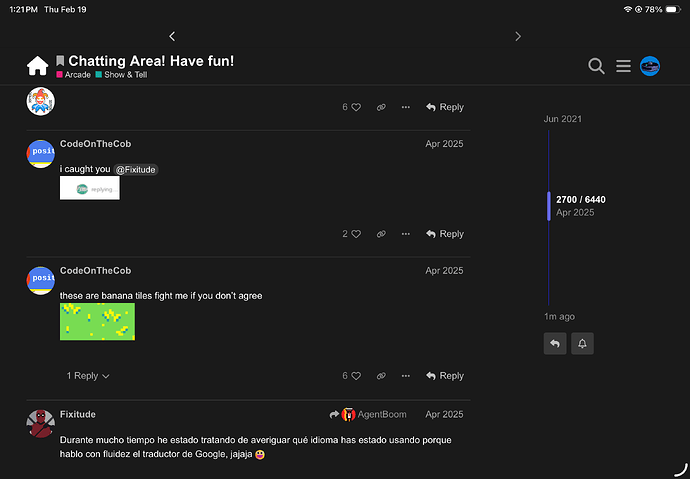Open the 'replying...' image thumbnail
The height and width of the screenshot is (479, 690).
coord(90,188)
